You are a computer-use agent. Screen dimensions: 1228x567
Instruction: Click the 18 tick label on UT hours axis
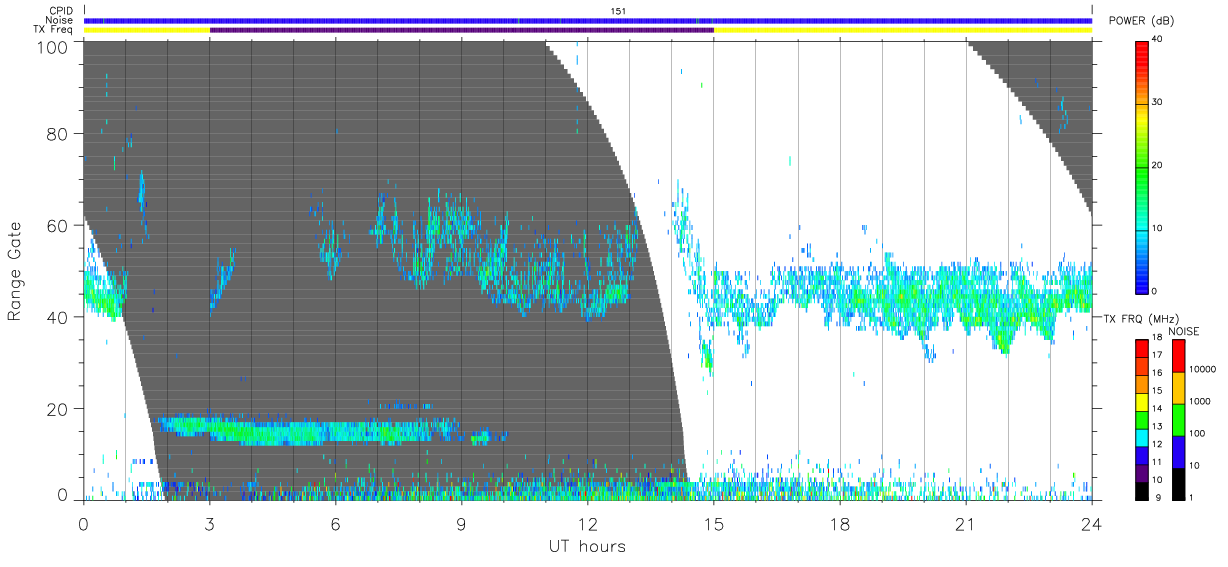(840, 524)
